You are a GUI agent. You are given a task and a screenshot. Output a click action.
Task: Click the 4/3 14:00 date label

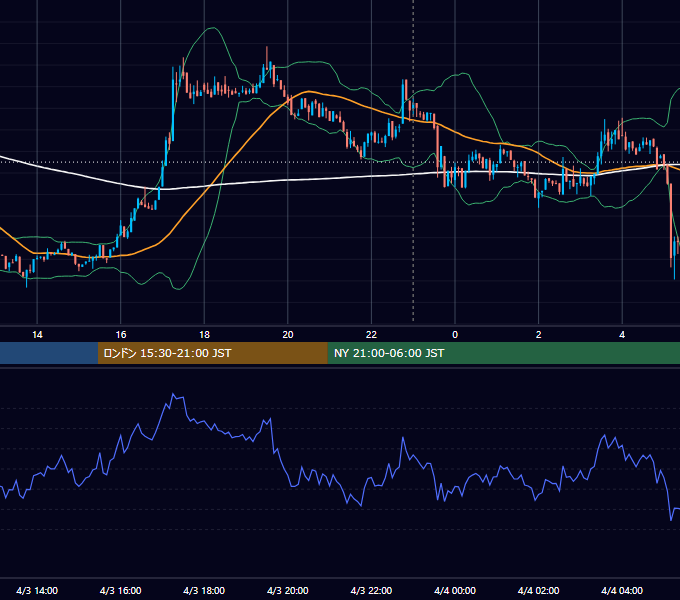(x=37, y=590)
